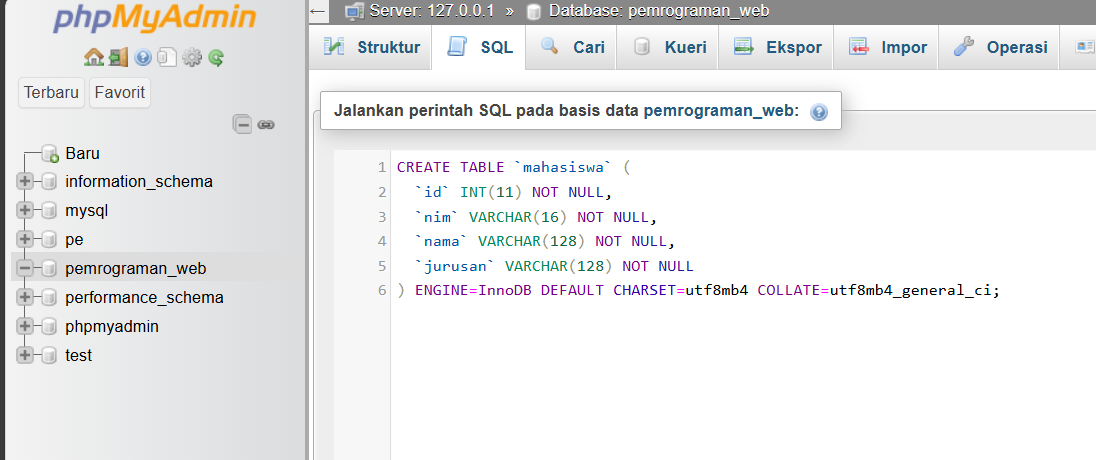
Task: Expand the performance_schema database node
Action: pyautogui.click(x=25, y=298)
